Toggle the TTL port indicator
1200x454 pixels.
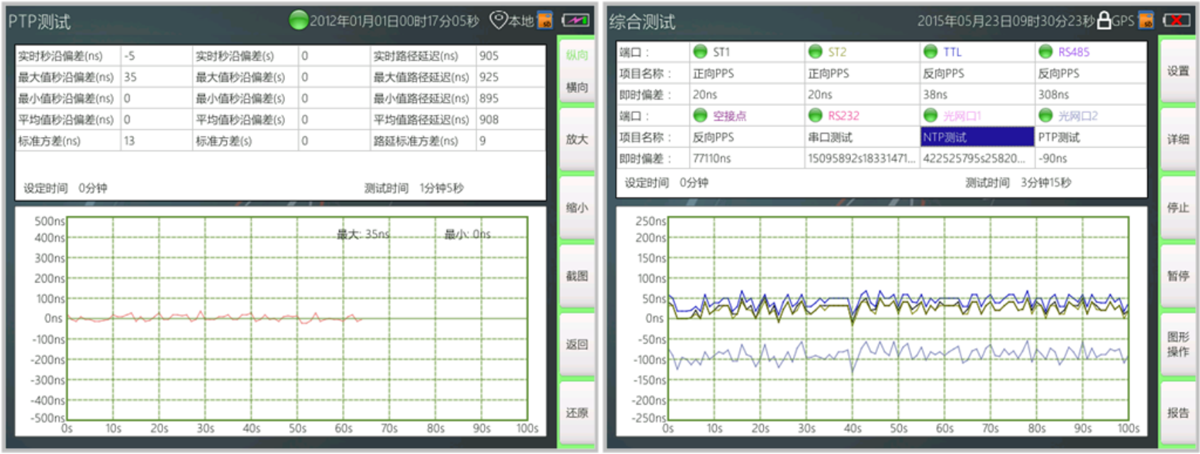pos(930,52)
